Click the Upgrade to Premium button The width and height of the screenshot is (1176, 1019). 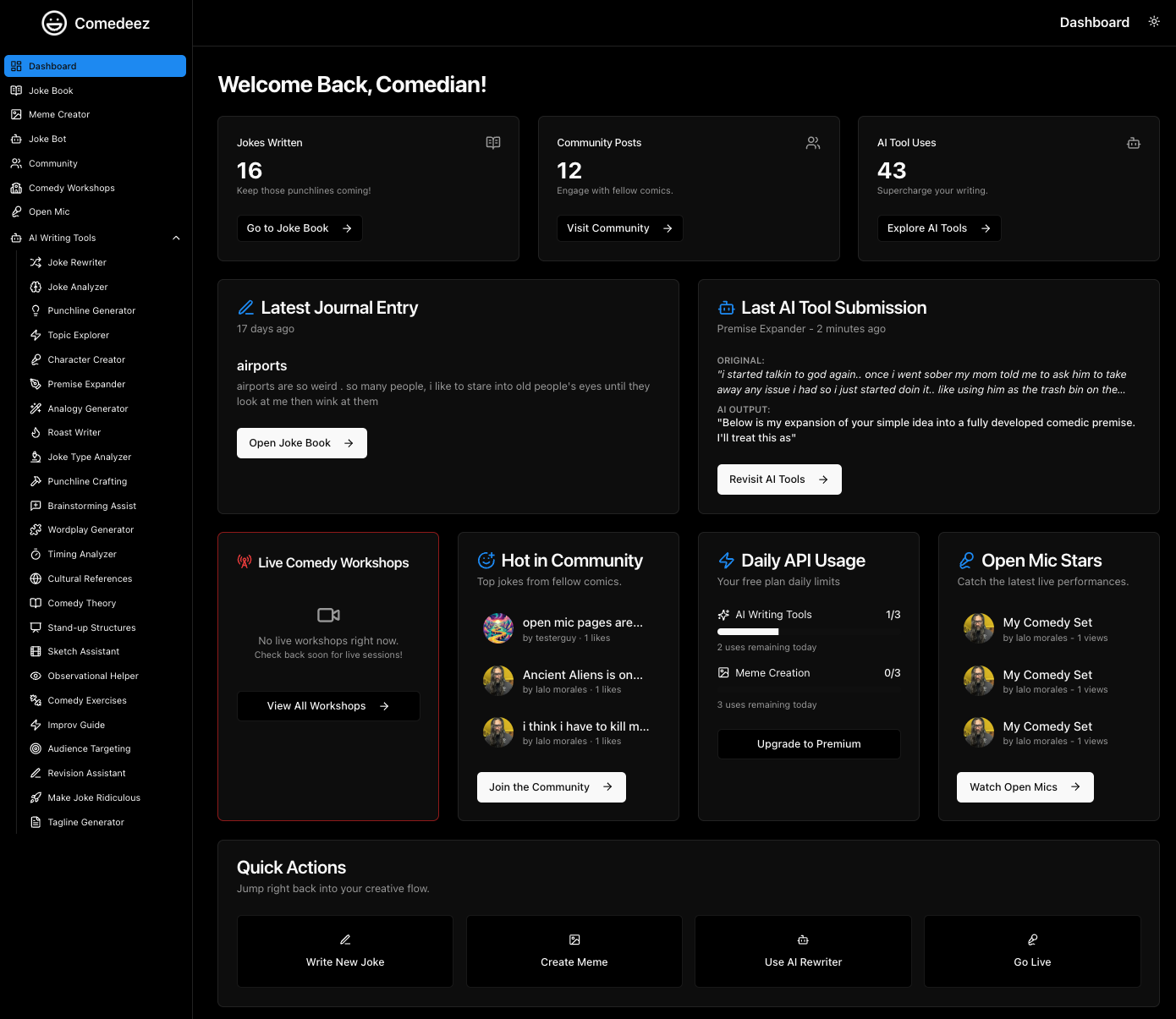coord(808,744)
